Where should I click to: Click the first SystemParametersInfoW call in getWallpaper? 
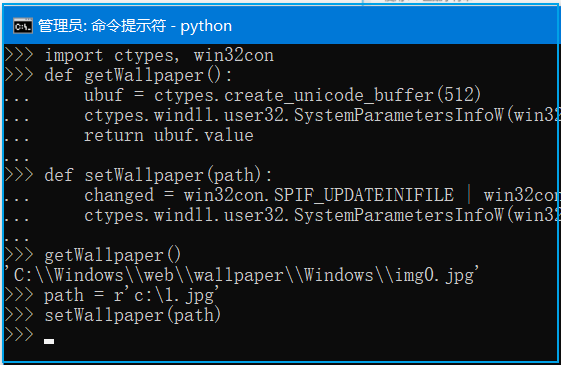pyautogui.click(x=399, y=116)
